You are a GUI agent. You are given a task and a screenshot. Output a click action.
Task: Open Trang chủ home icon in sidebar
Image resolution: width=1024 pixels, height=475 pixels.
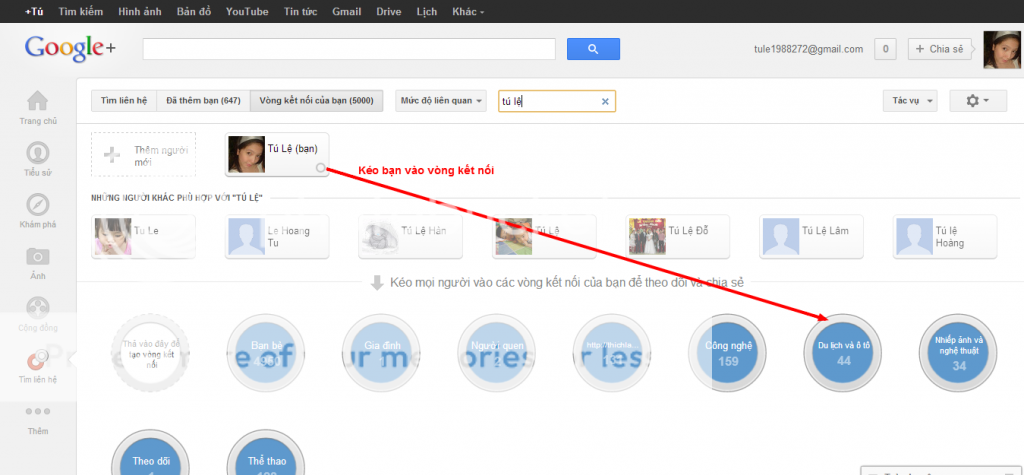tap(37, 101)
